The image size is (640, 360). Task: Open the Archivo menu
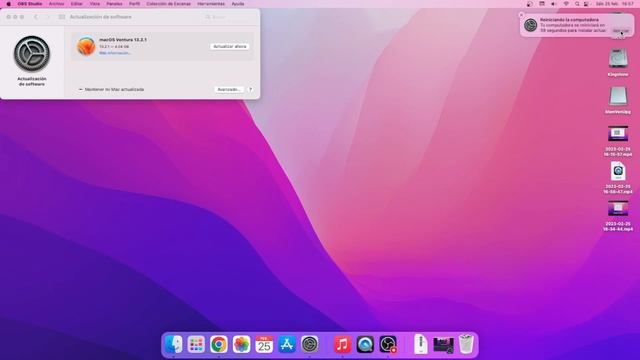tap(56, 4)
